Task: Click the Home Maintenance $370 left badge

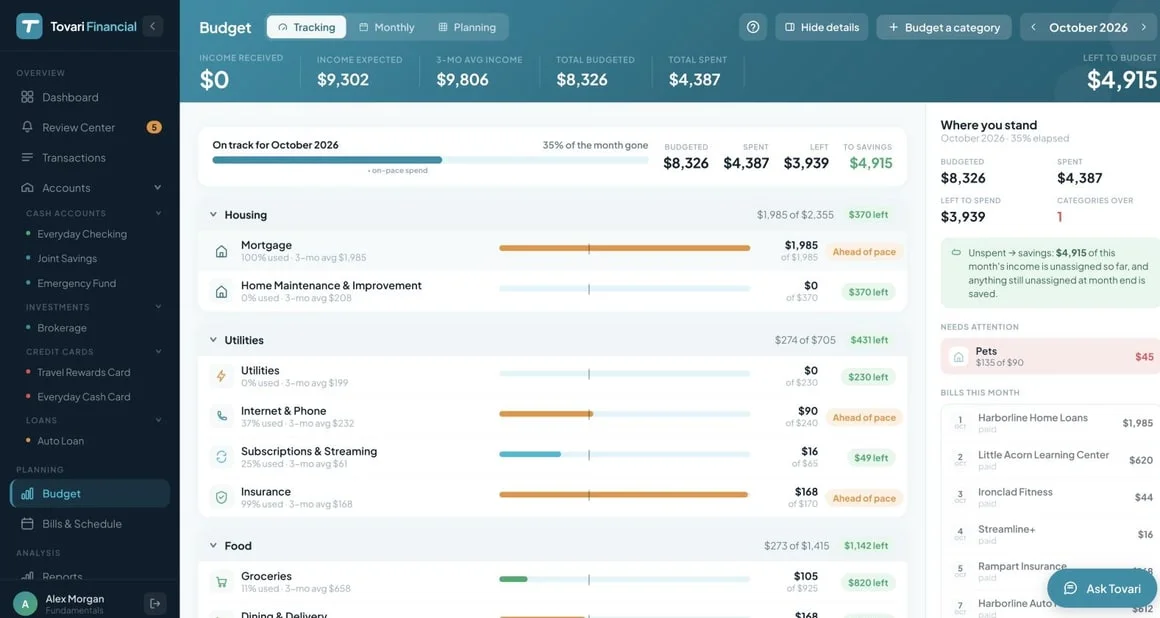Action: (x=868, y=292)
